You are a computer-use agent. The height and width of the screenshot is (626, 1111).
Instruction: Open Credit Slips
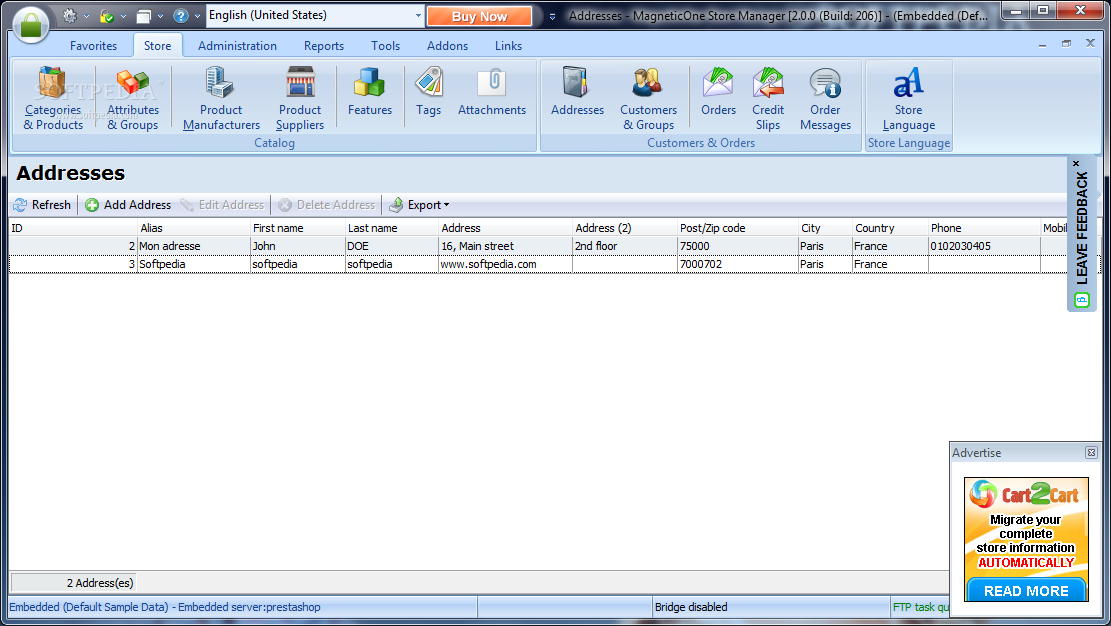[768, 99]
